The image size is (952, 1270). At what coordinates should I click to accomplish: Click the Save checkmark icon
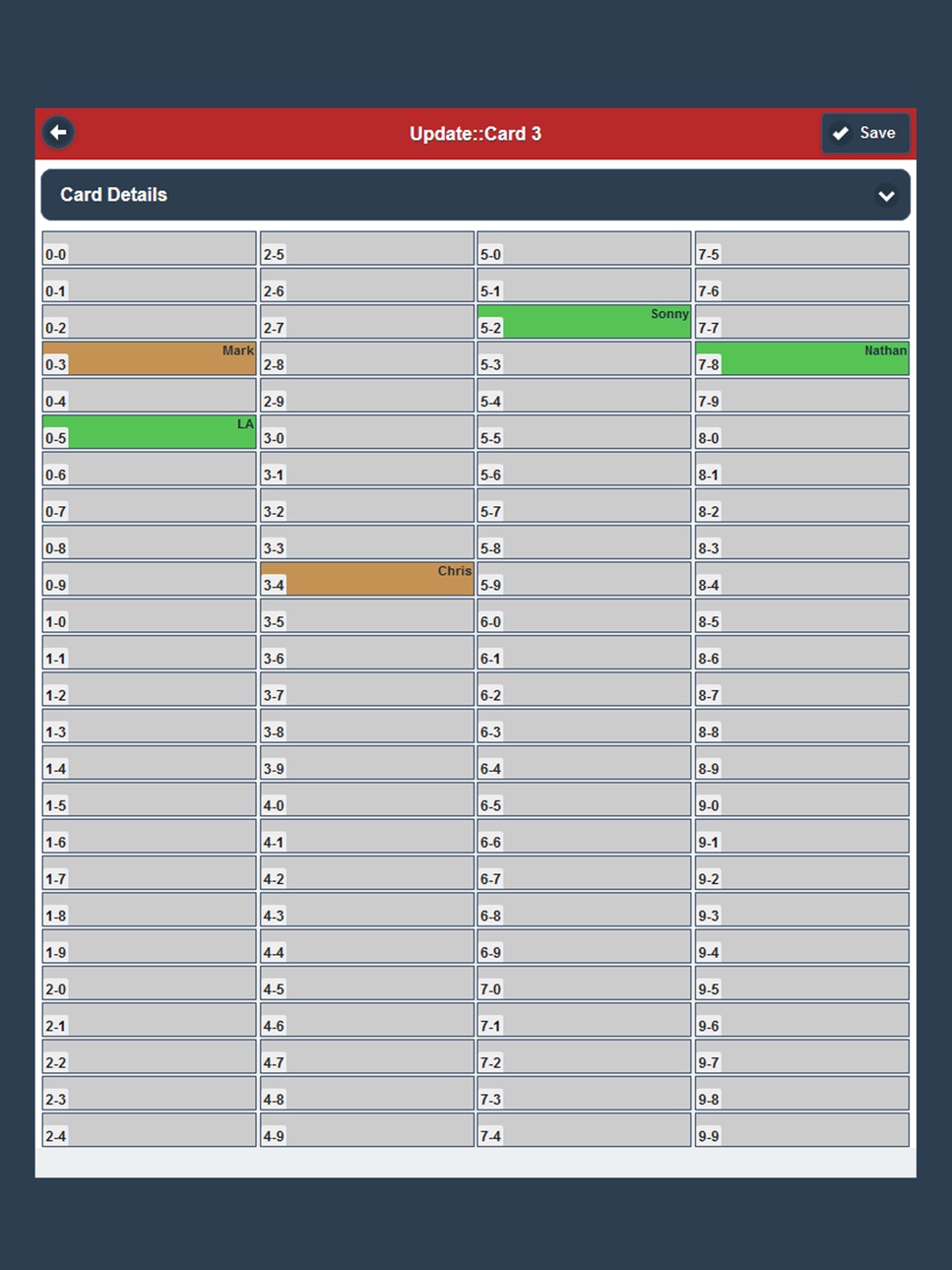[841, 134]
